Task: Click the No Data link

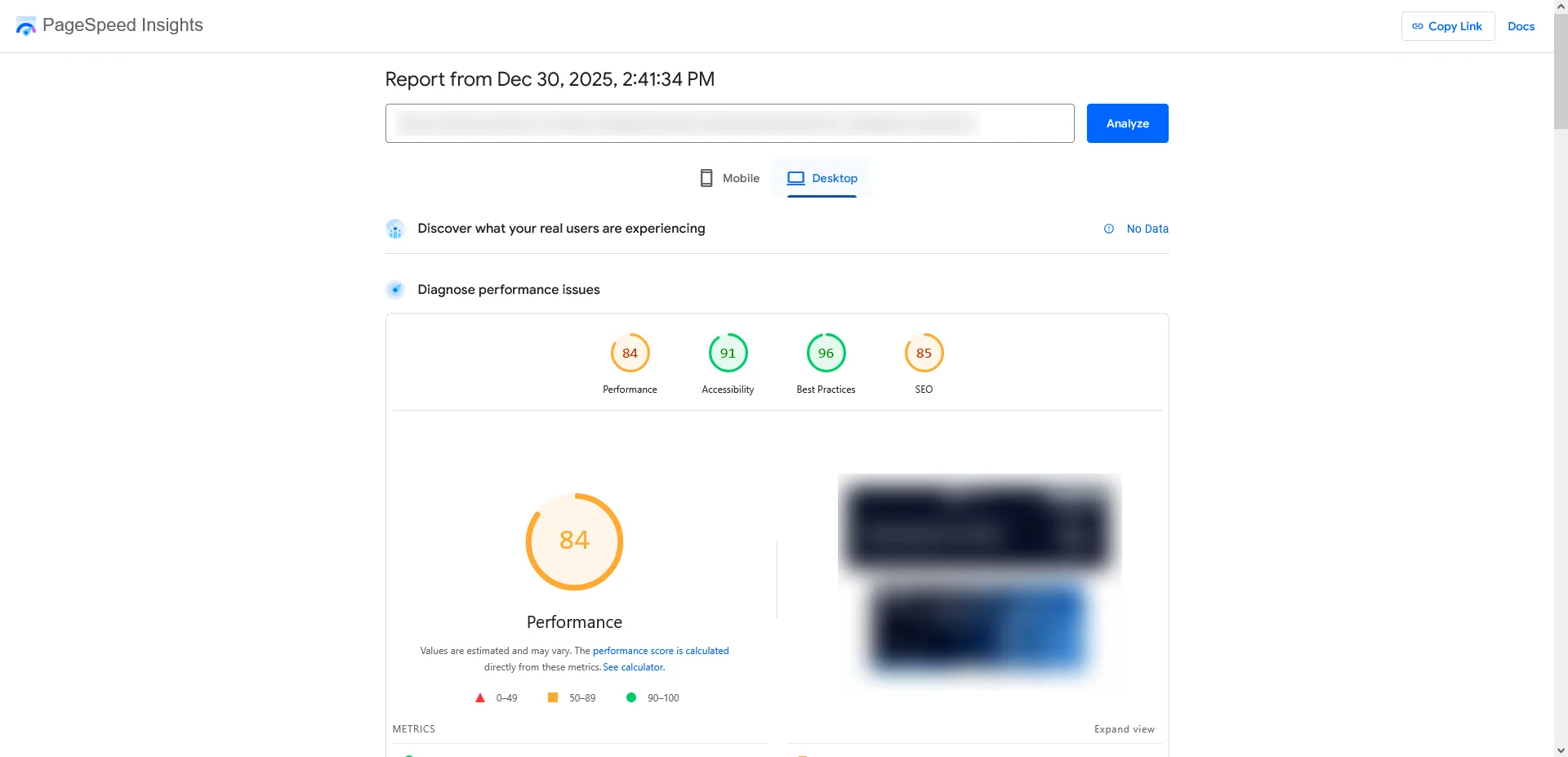Action: tap(1147, 229)
